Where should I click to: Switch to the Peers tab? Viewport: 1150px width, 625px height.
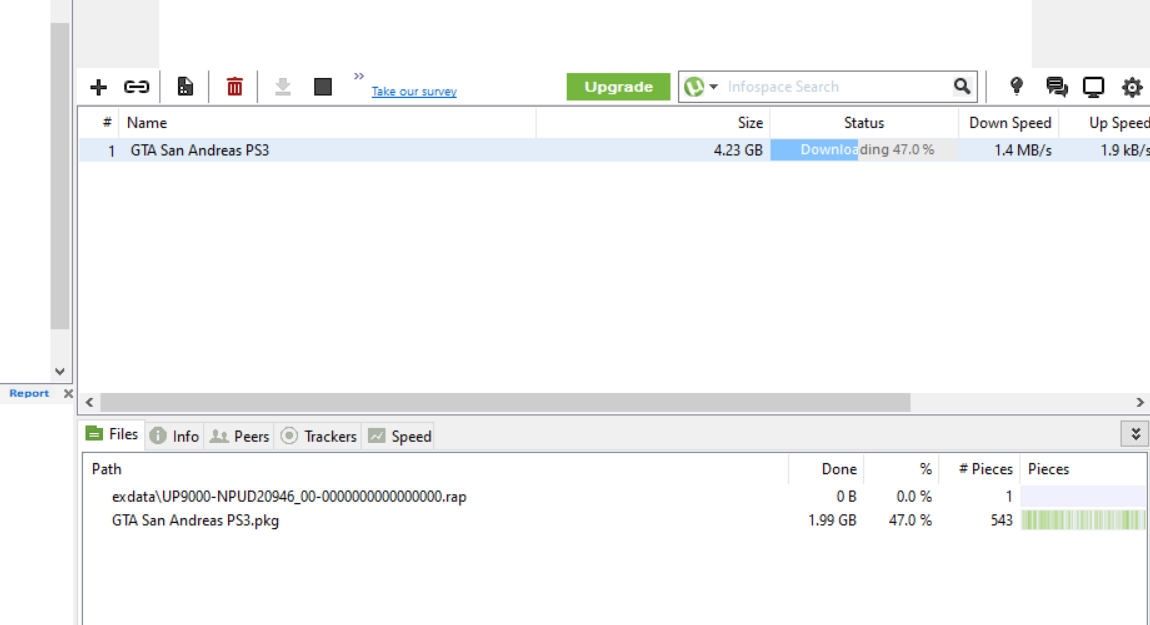click(x=239, y=436)
